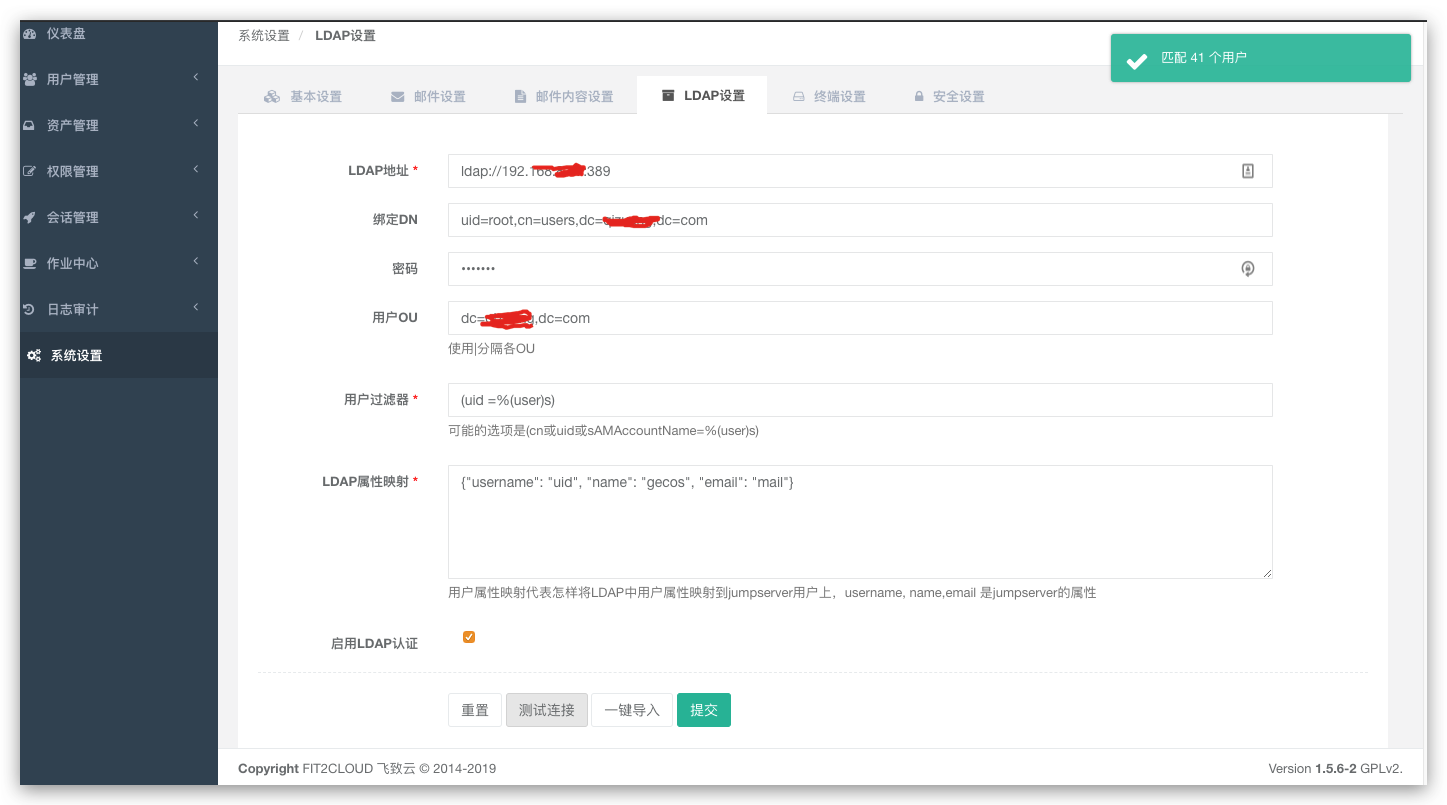Expand the 作业中心 menu chevron
The width and height of the screenshot is (1447, 805).
(196, 261)
